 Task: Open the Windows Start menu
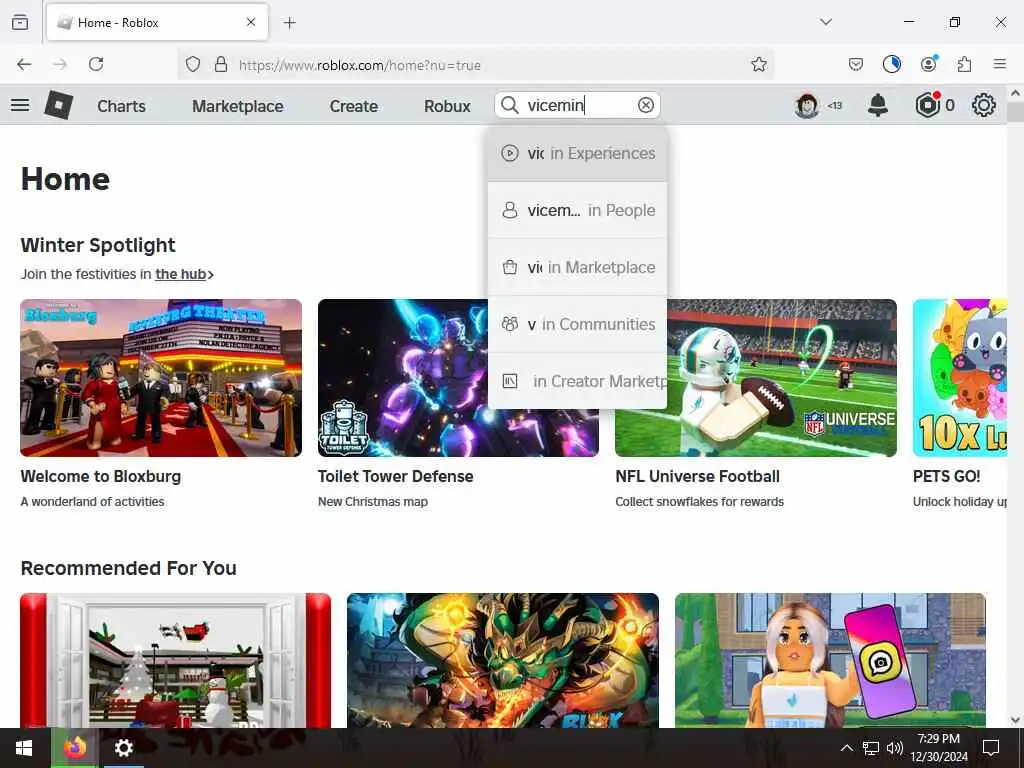click(24, 748)
